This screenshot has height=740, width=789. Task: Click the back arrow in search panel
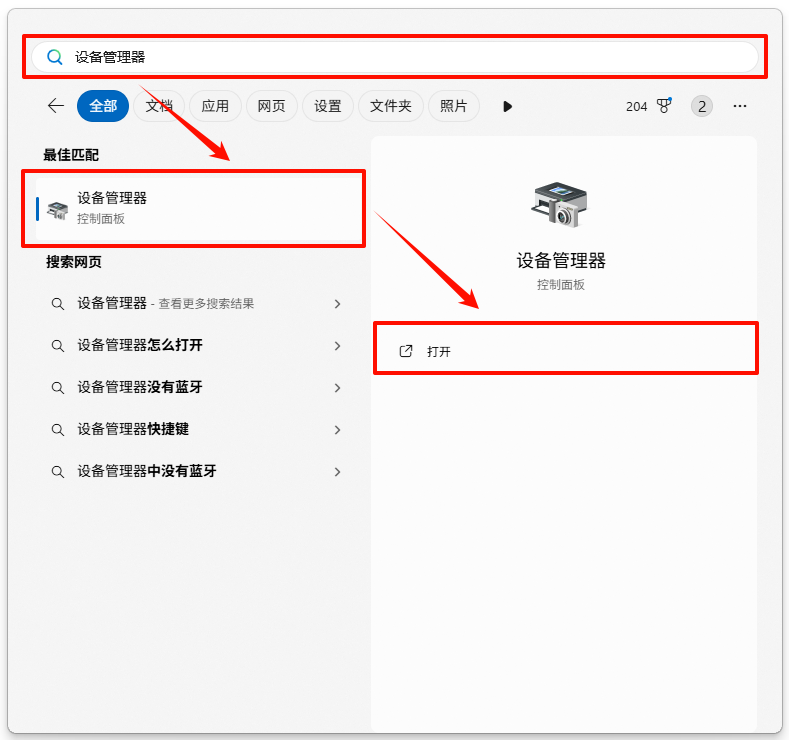pyautogui.click(x=56, y=106)
